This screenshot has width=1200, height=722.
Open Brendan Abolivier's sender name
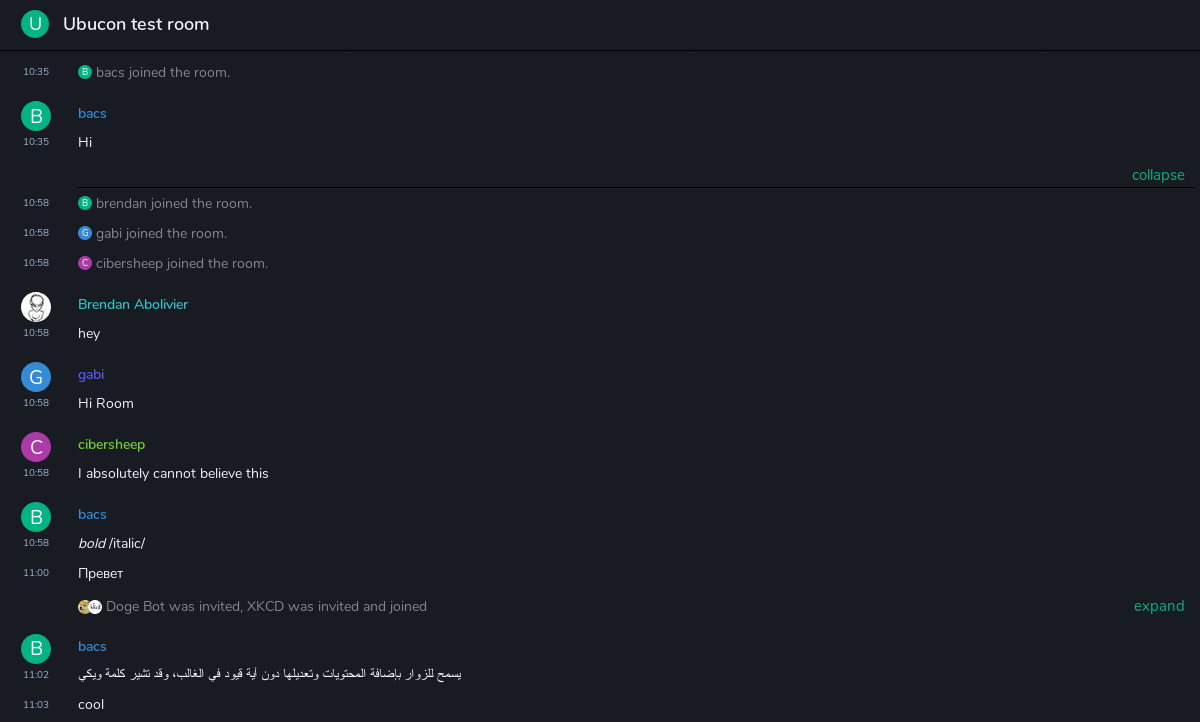(x=133, y=304)
